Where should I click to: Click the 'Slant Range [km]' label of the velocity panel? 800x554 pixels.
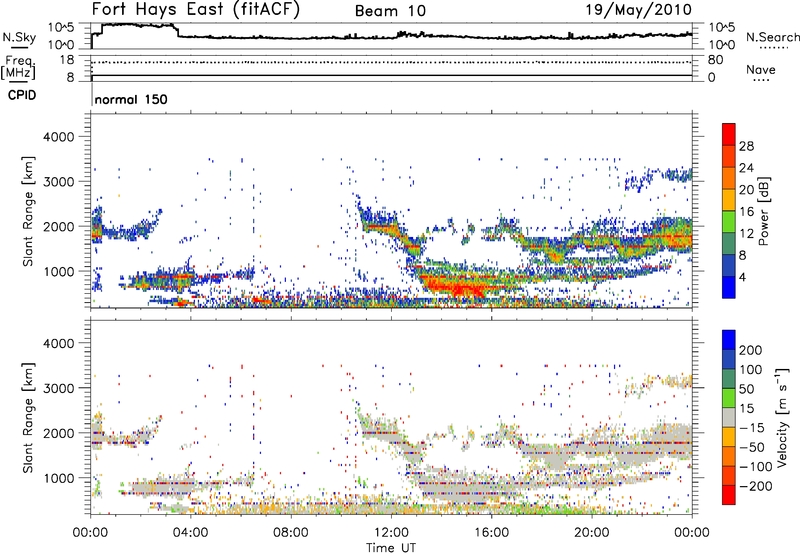tap(28, 417)
